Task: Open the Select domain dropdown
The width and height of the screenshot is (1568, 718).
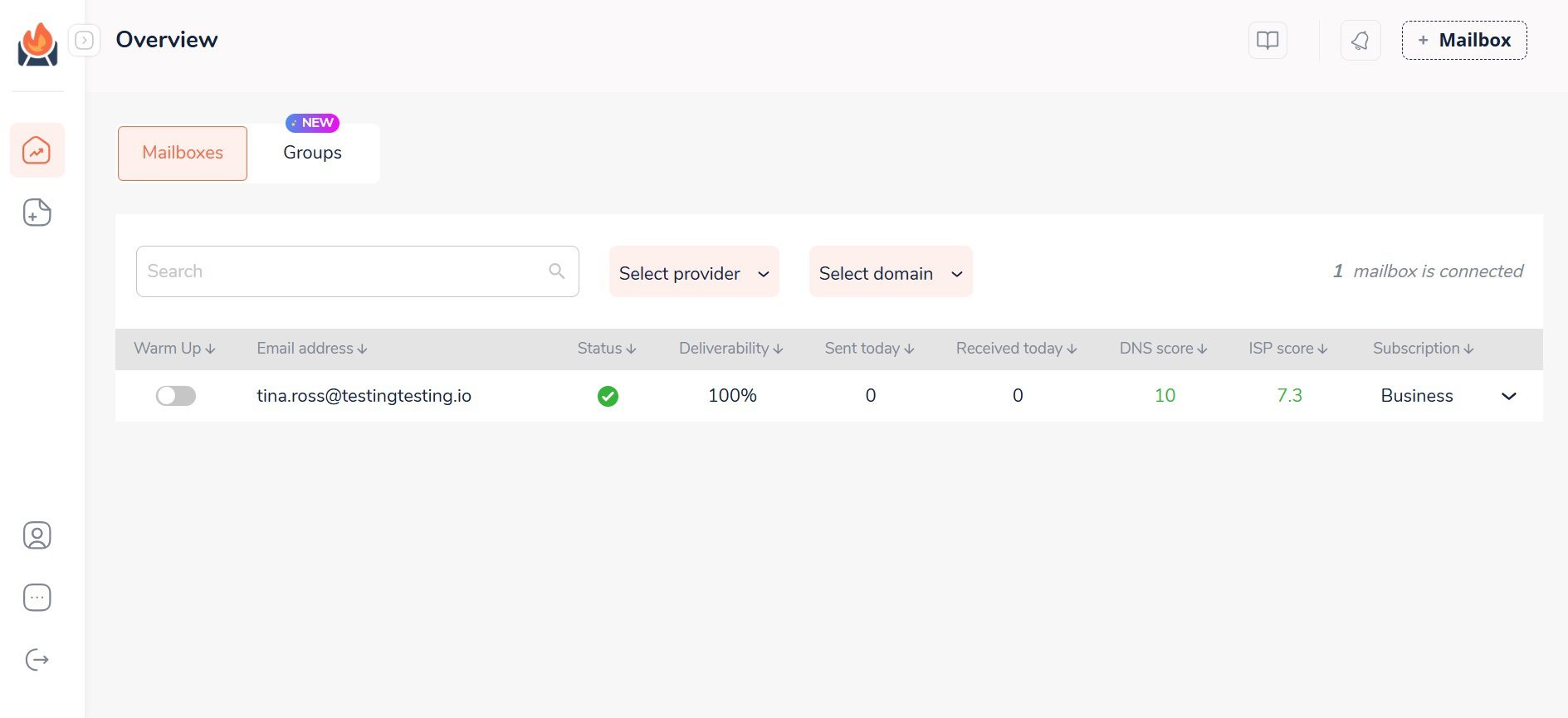Action: point(891,271)
